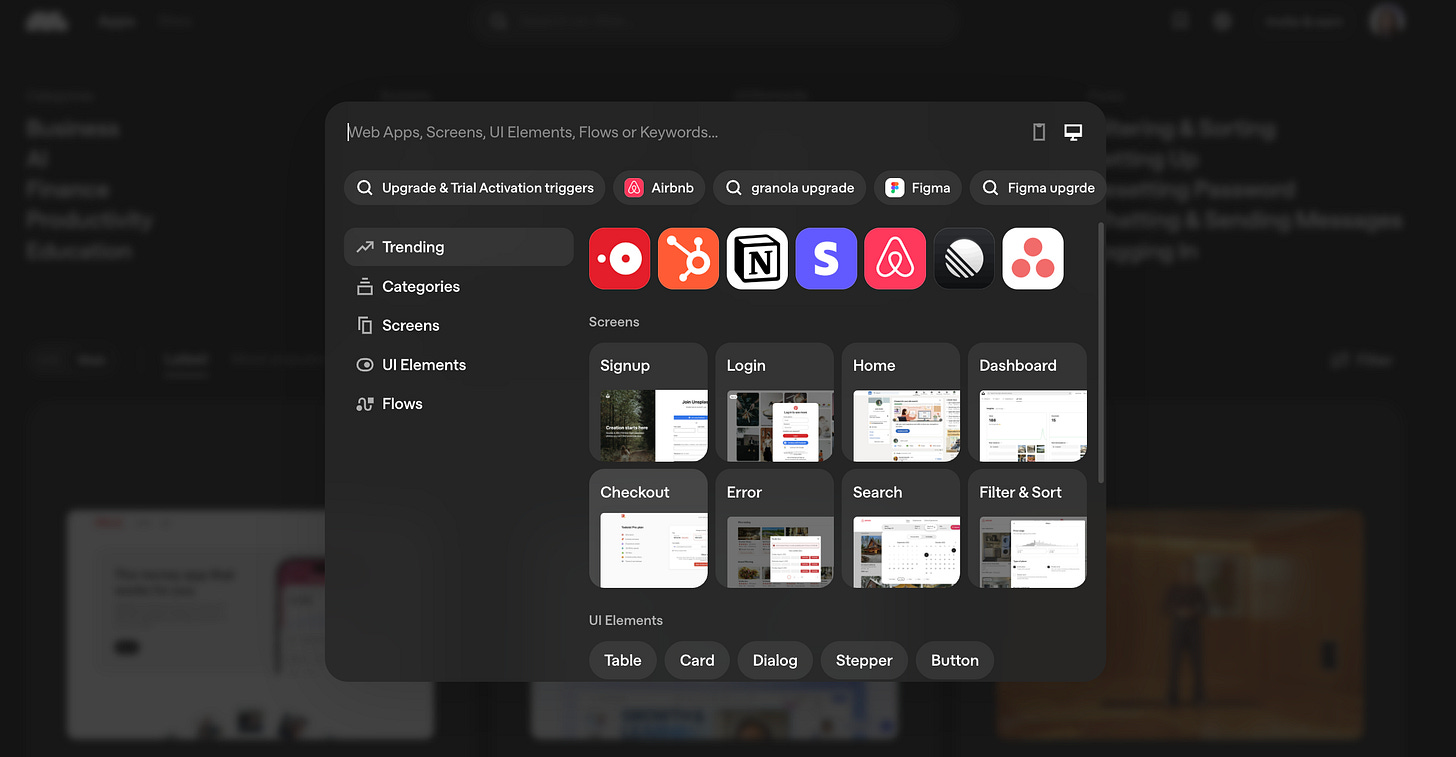The width and height of the screenshot is (1456, 757).
Task: Choose the granola upgrade suggestion chip
Action: coord(790,188)
